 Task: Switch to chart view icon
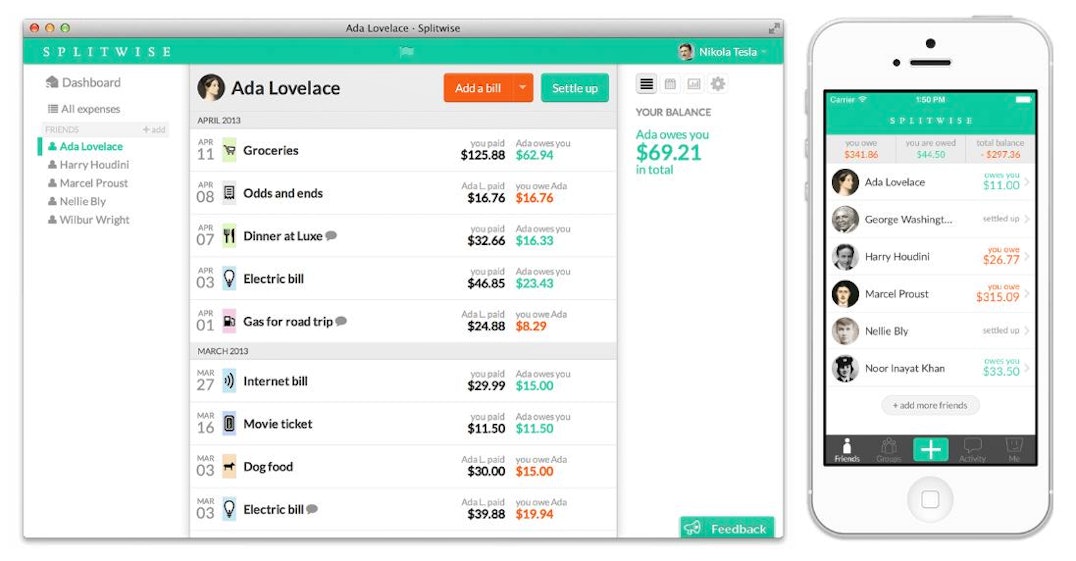point(694,84)
